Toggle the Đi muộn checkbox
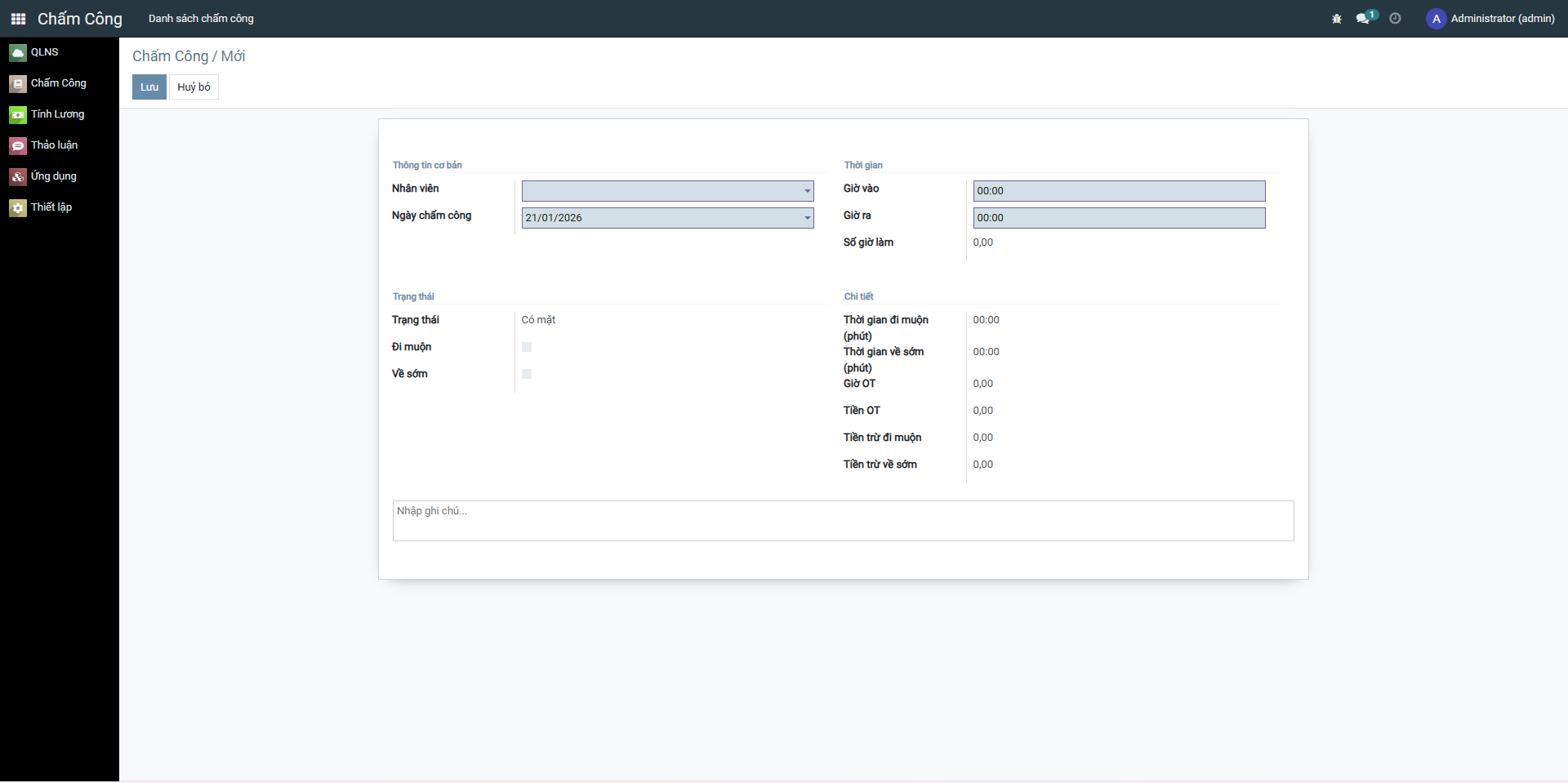The width and height of the screenshot is (1568, 783). tap(527, 347)
